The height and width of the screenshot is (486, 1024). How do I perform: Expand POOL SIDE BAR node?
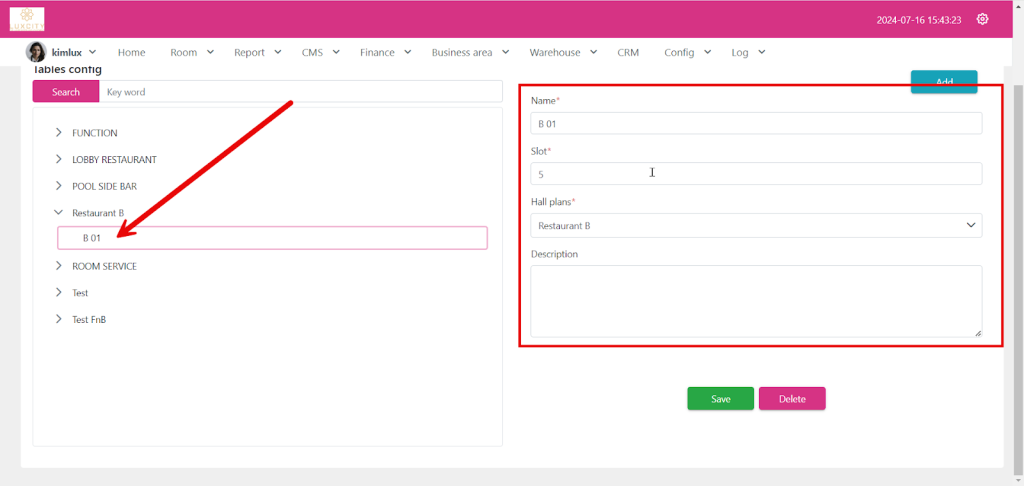pyautogui.click(x=59, y=186)
